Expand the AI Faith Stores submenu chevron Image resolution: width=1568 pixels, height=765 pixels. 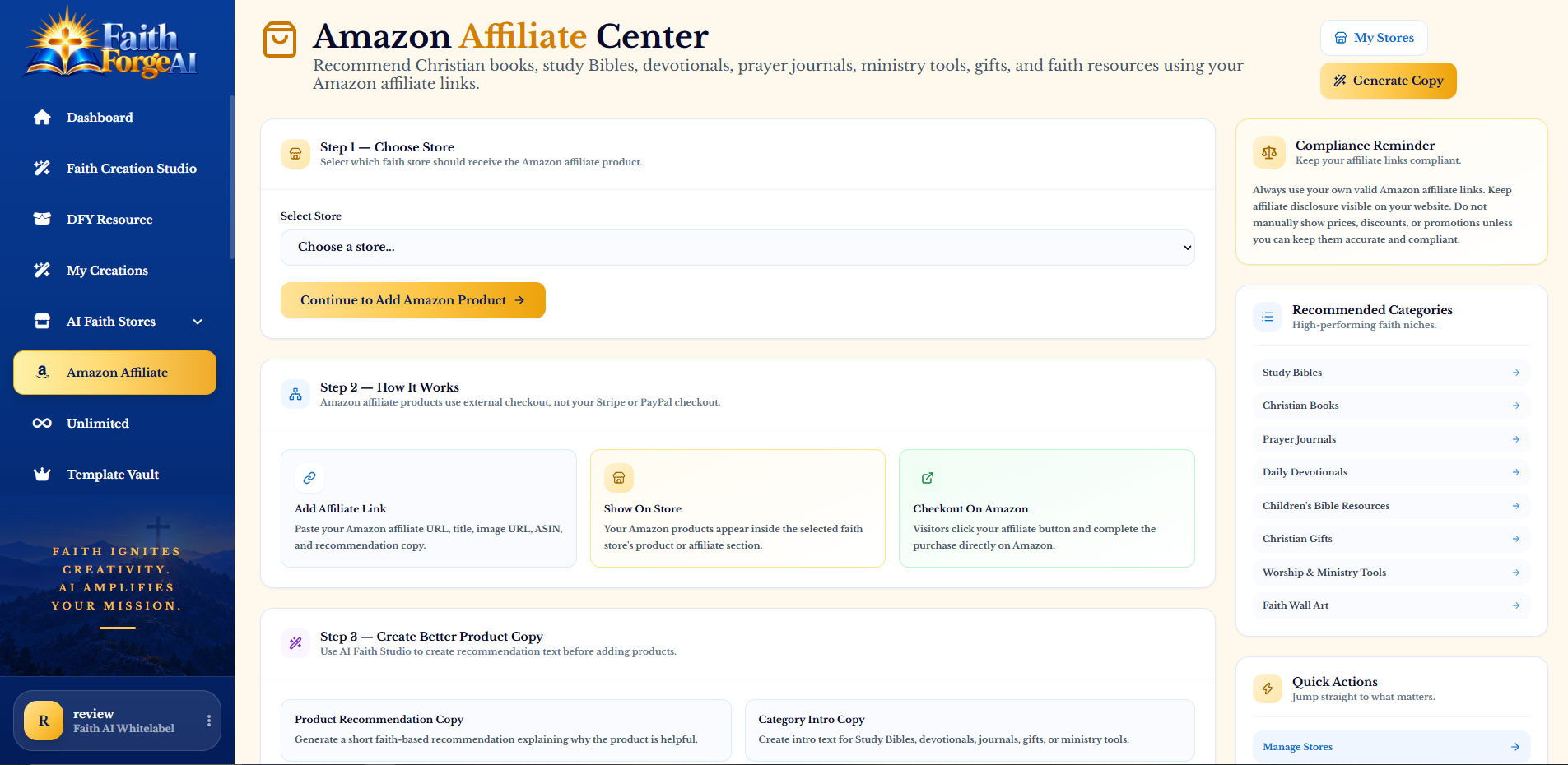(x=198, y=322)
